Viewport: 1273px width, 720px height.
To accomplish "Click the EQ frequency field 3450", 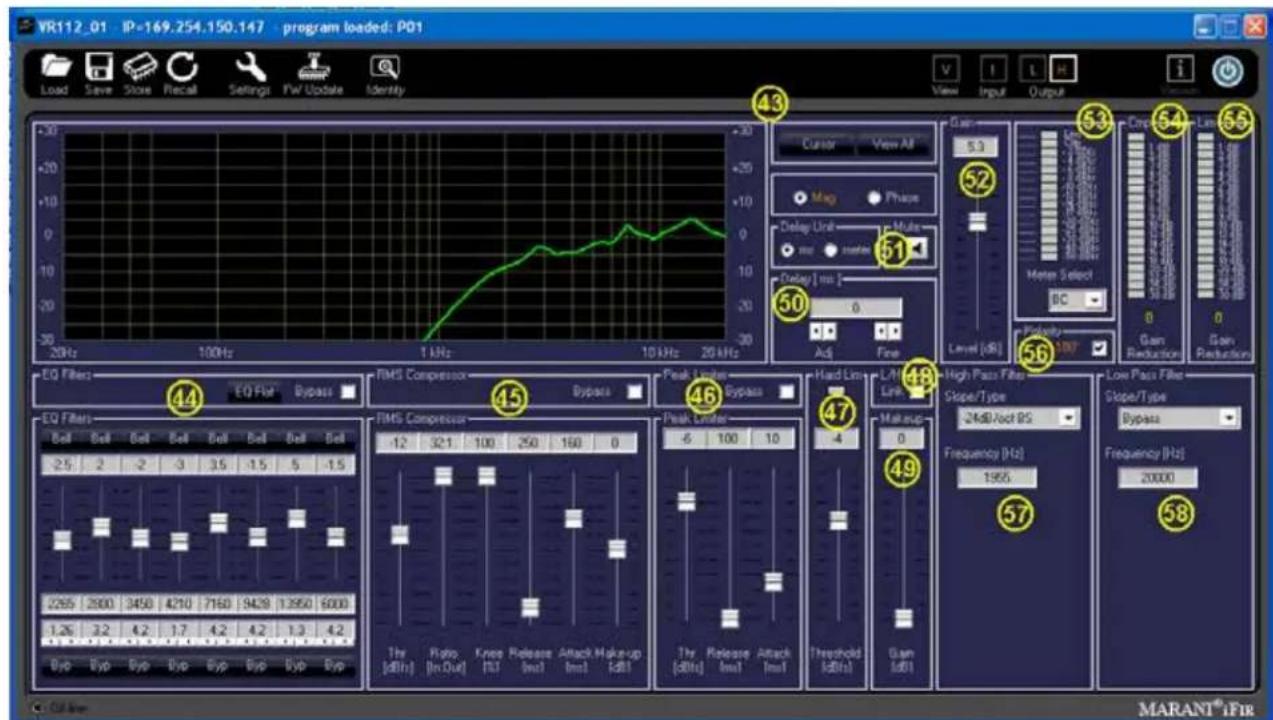I will click(x=140, y=603).
